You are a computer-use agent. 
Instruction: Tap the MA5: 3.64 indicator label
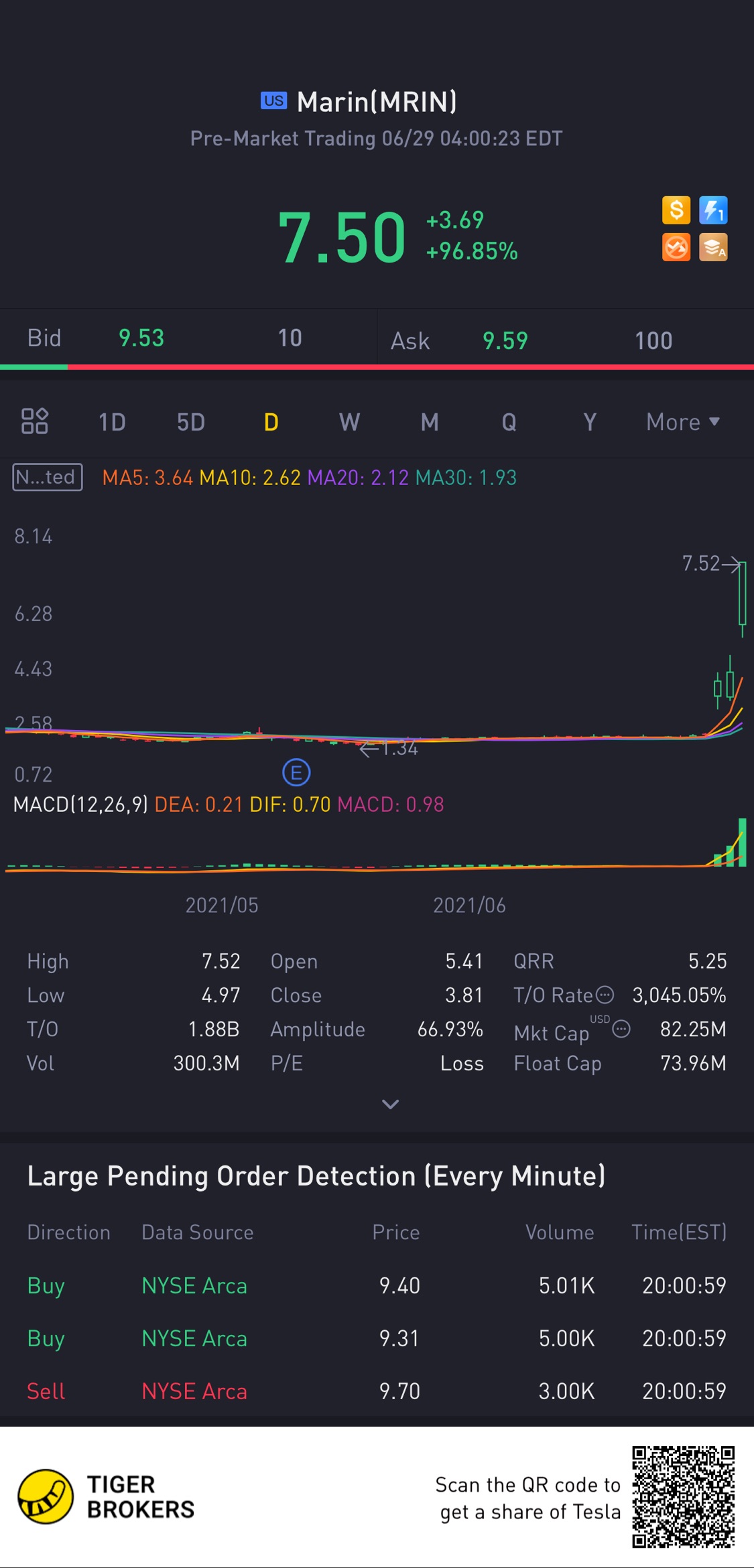click(x=147, y=478)
